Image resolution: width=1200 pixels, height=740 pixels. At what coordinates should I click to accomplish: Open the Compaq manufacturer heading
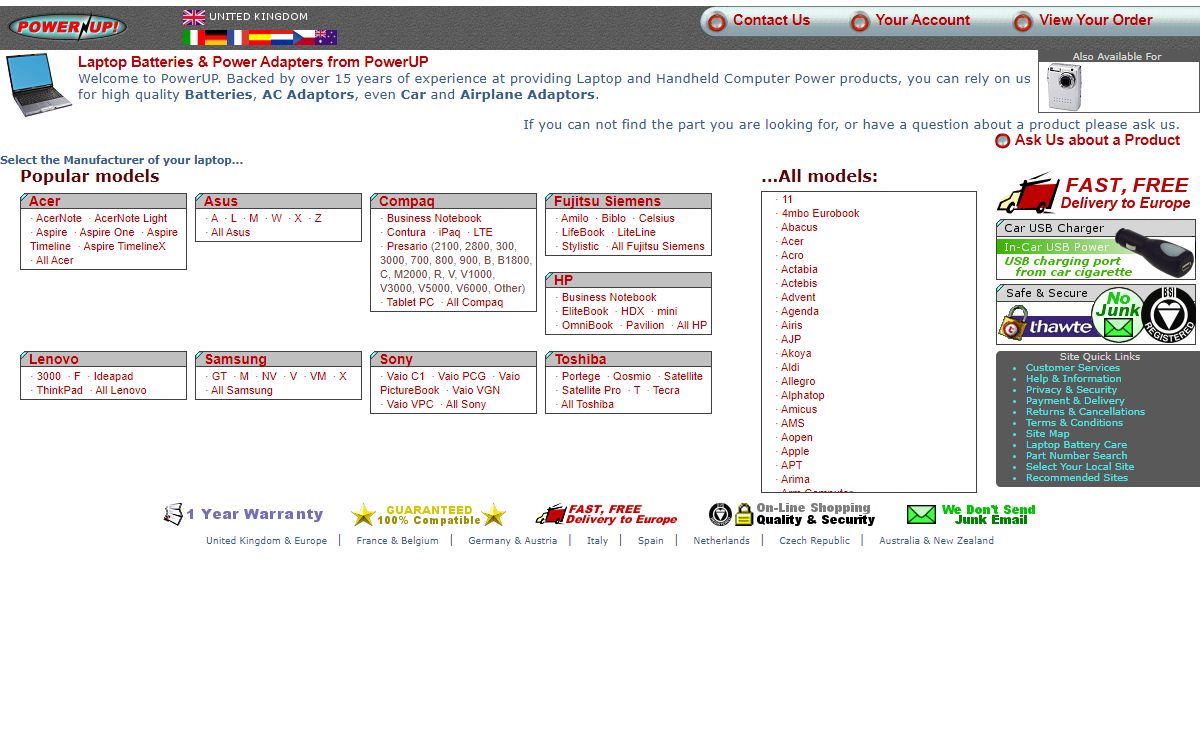pyautogui.click(x=407, y=201)
